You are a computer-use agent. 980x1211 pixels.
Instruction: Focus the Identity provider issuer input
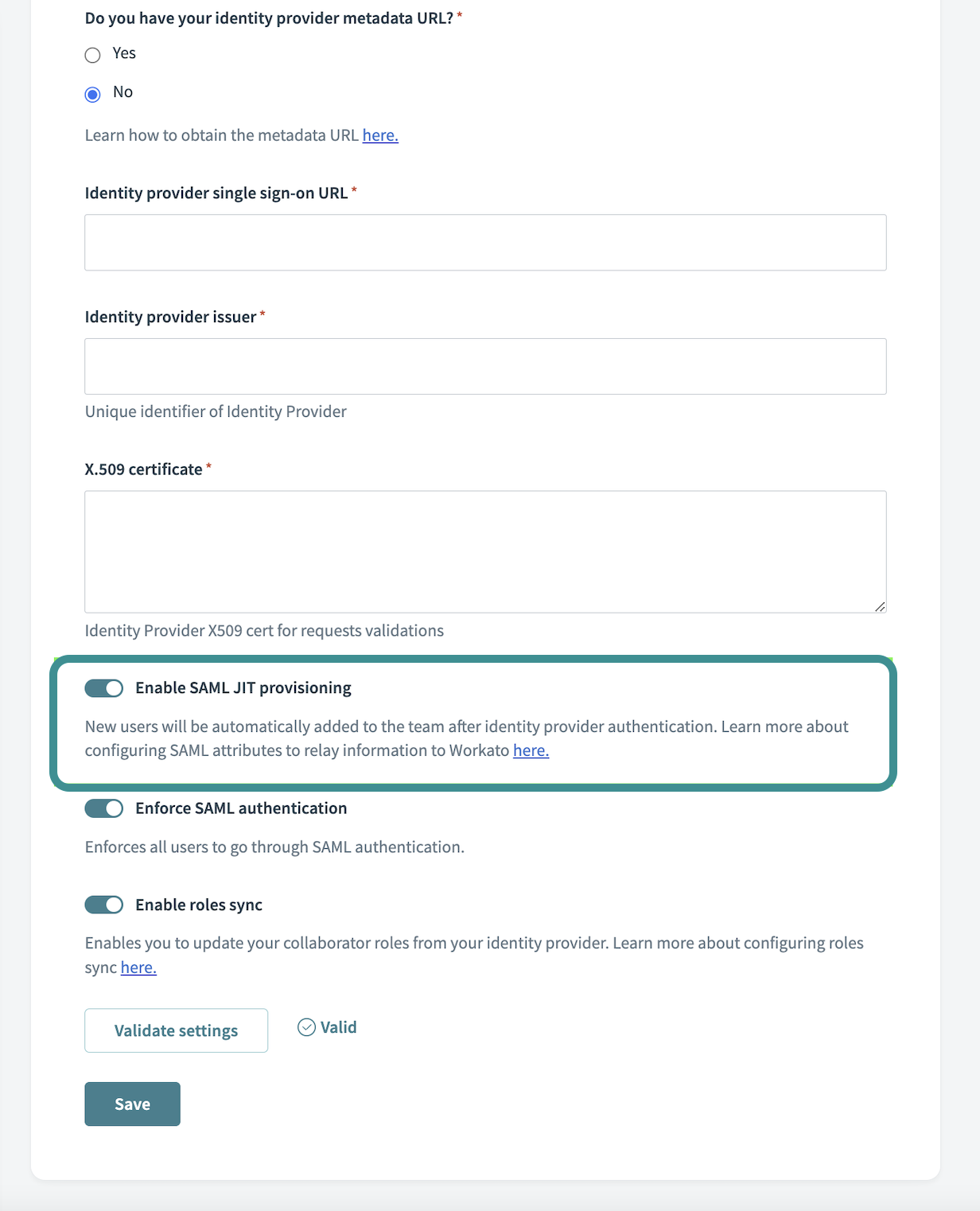click(485, 366)
